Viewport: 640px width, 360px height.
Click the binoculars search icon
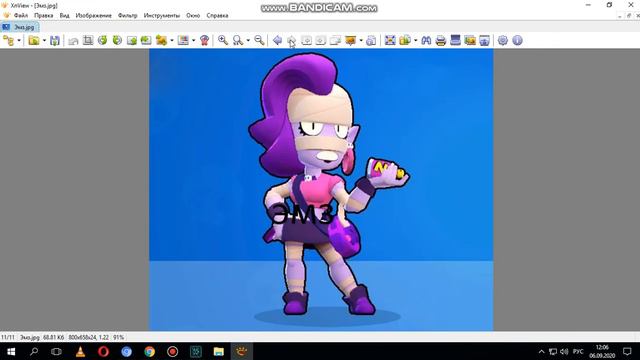click(426, 40)
